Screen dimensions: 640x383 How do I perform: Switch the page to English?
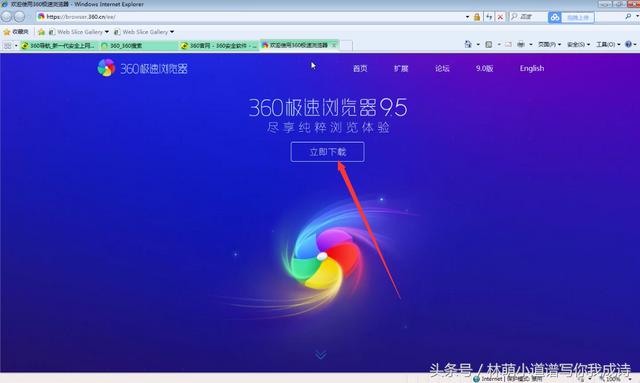pyautogui.click(x=532, y=68)
